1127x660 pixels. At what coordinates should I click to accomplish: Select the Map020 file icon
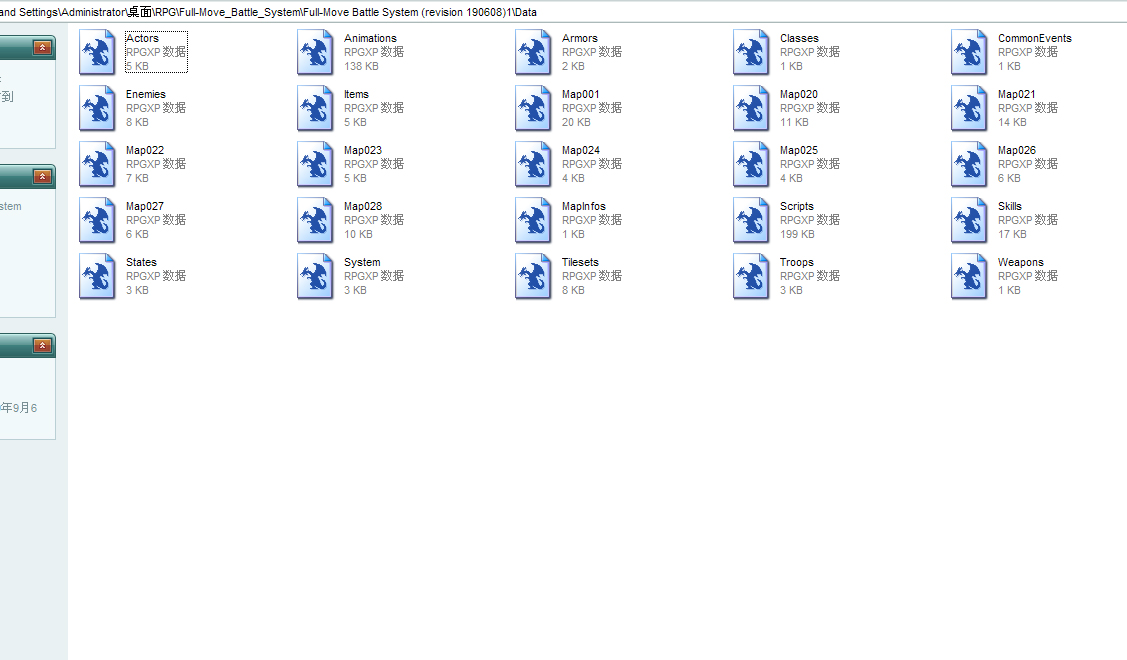[751, 108]
